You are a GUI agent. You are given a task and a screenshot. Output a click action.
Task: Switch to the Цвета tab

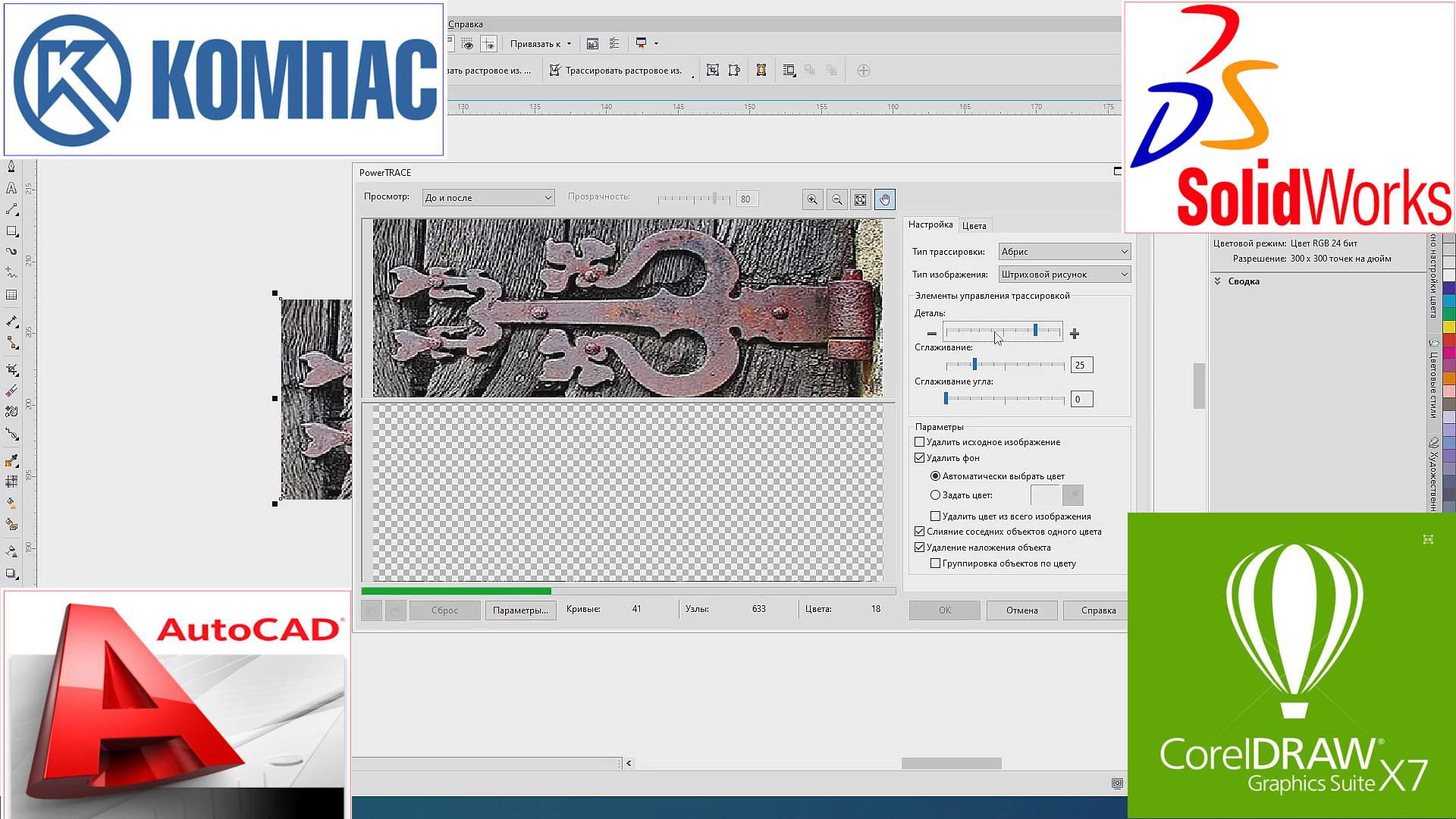tap(974, 226)
